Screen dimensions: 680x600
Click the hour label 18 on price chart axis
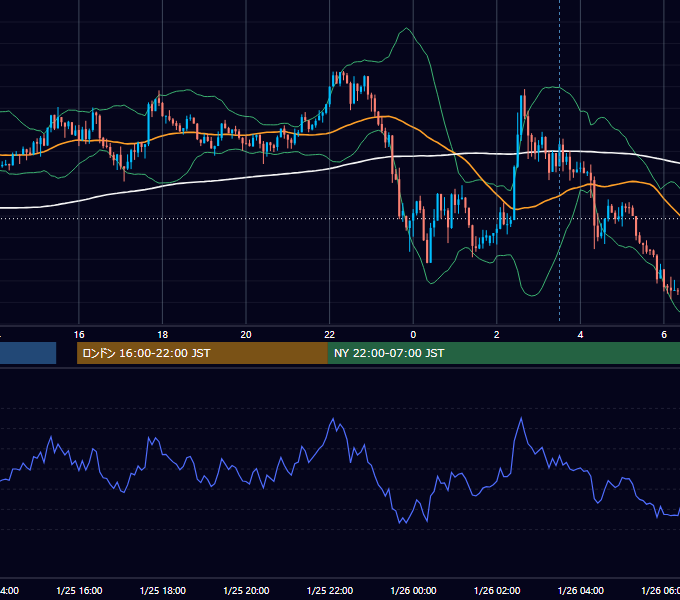pos(162,334)
